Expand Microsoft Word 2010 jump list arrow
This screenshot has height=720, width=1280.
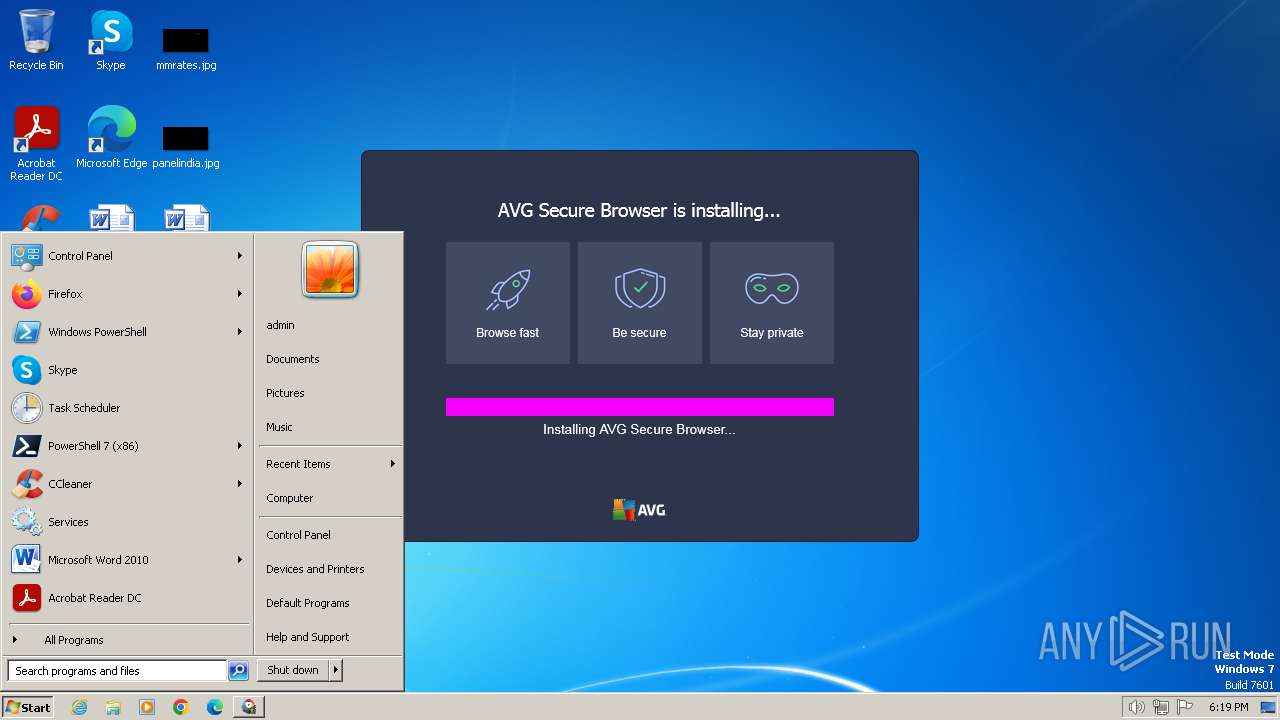point(240,560)
